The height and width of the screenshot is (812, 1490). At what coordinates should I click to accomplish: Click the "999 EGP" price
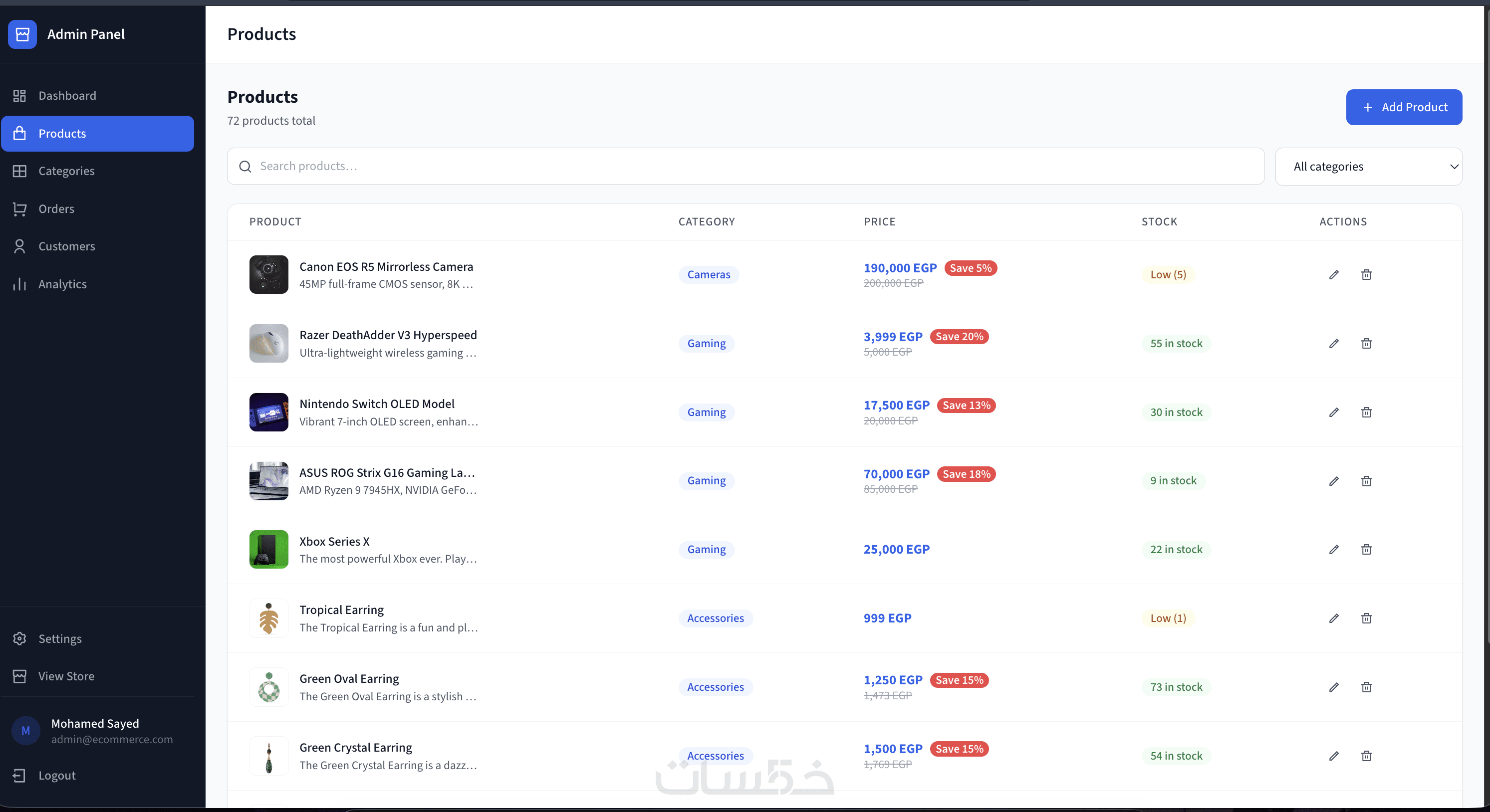[x=887, y=618]
